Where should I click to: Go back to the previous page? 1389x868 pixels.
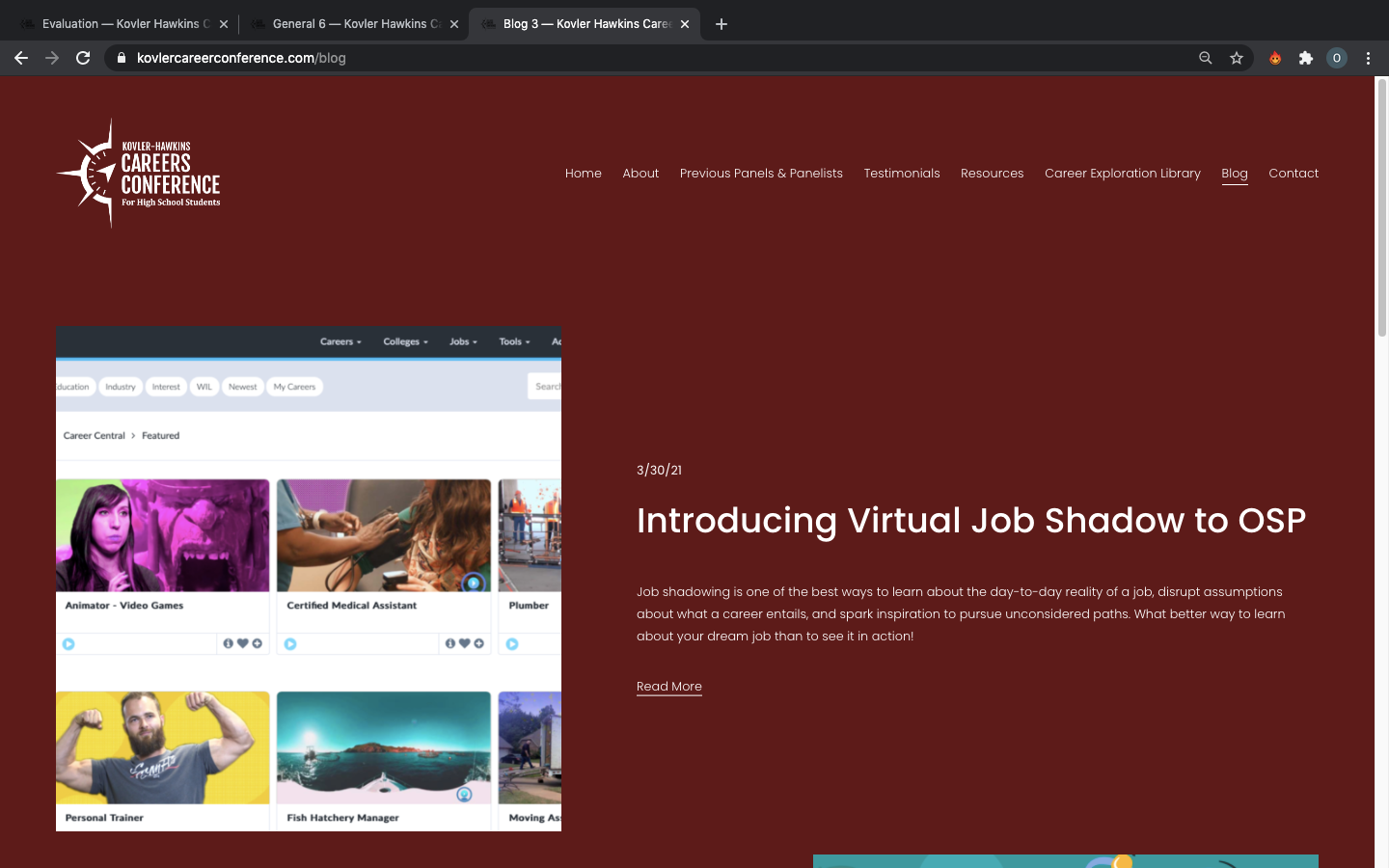click(x=21, y=58)
